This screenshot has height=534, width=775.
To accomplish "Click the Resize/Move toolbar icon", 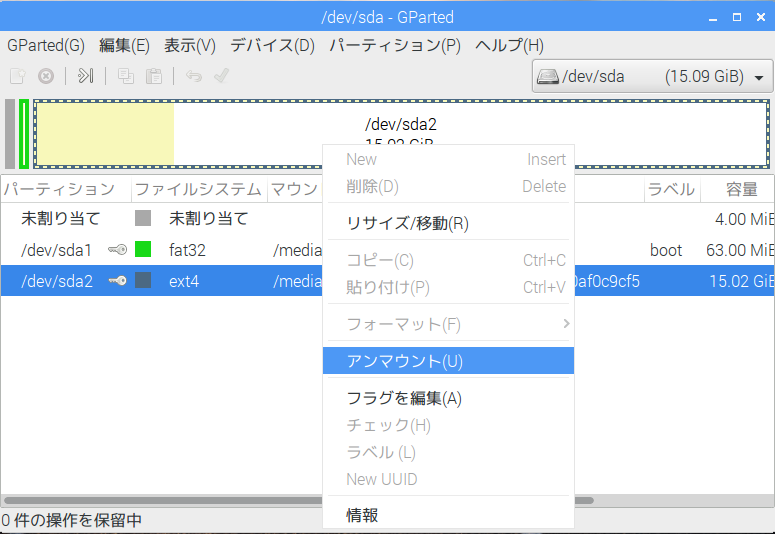I will click(x=86, y=76).
